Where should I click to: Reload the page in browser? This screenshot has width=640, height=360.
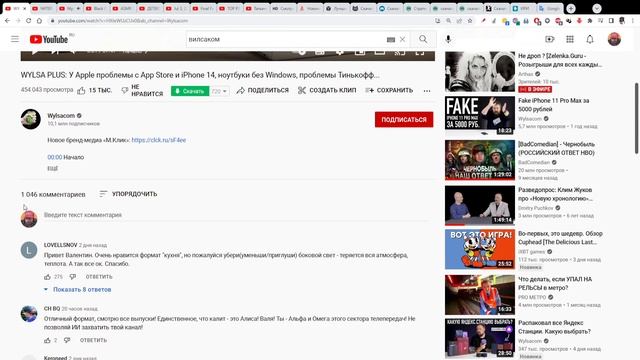point(28,20)
